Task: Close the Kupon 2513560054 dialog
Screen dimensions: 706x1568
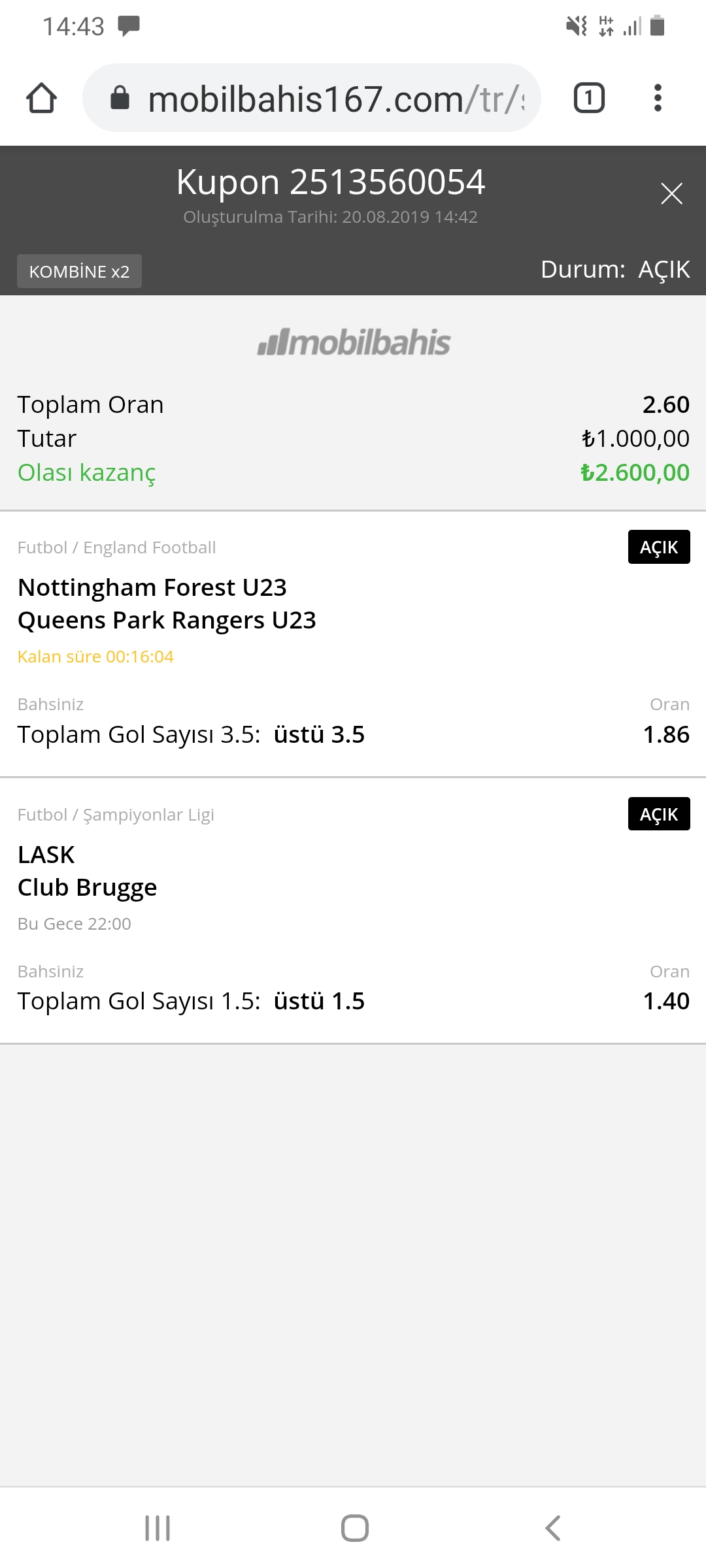Action: click(x=671, y=193)
